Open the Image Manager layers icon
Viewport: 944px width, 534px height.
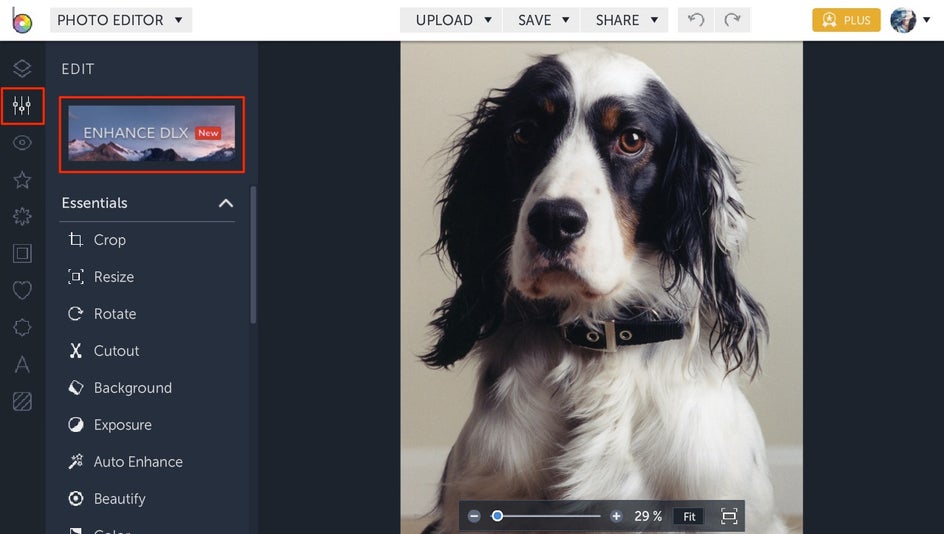pos(22,68)
